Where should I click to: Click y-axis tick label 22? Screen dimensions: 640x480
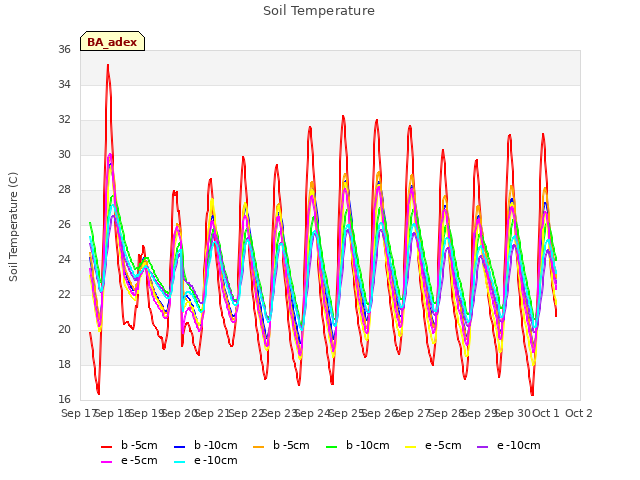tap(64, 295)
